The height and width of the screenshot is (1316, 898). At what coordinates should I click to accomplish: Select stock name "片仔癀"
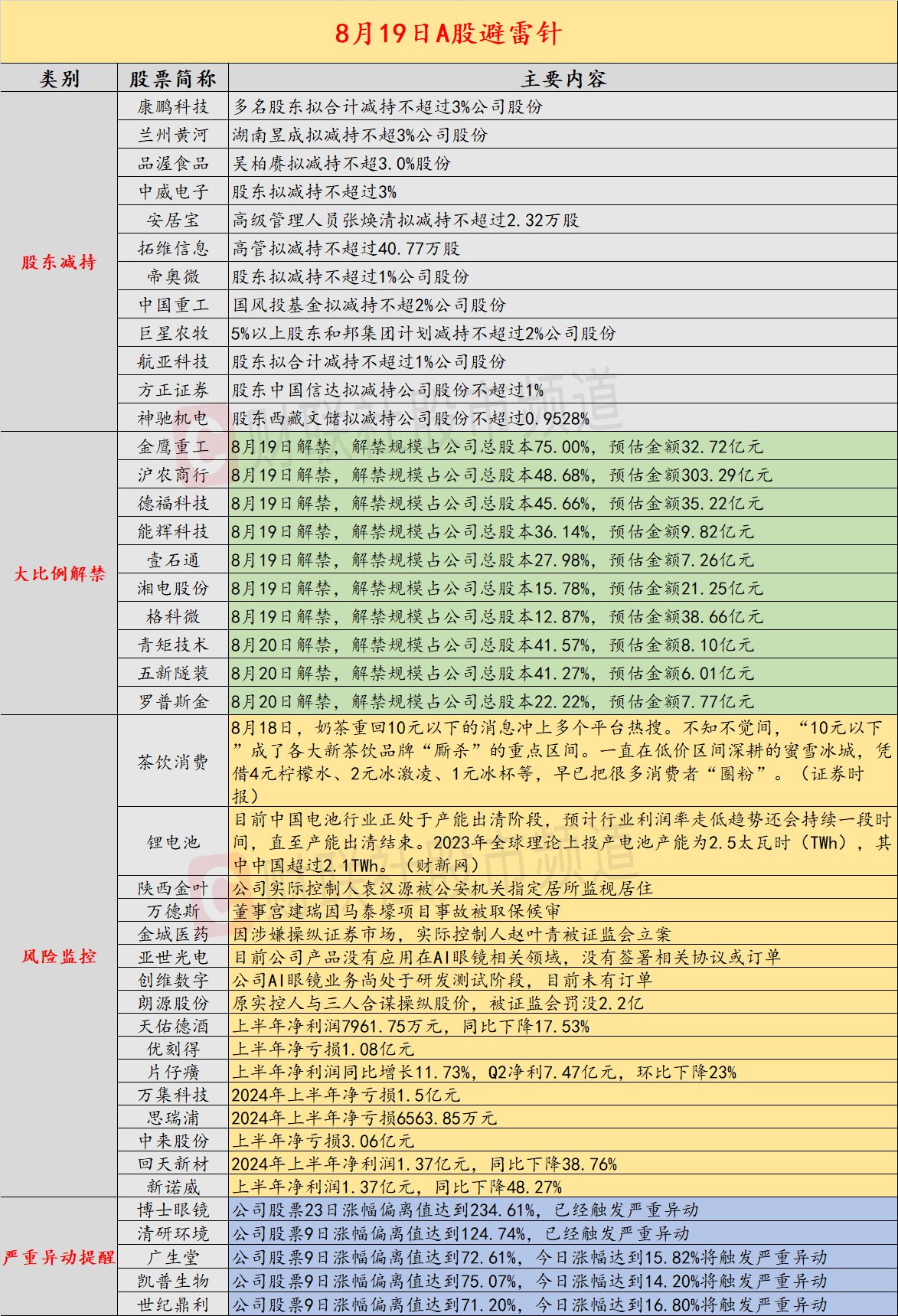tap(173, 1072)
